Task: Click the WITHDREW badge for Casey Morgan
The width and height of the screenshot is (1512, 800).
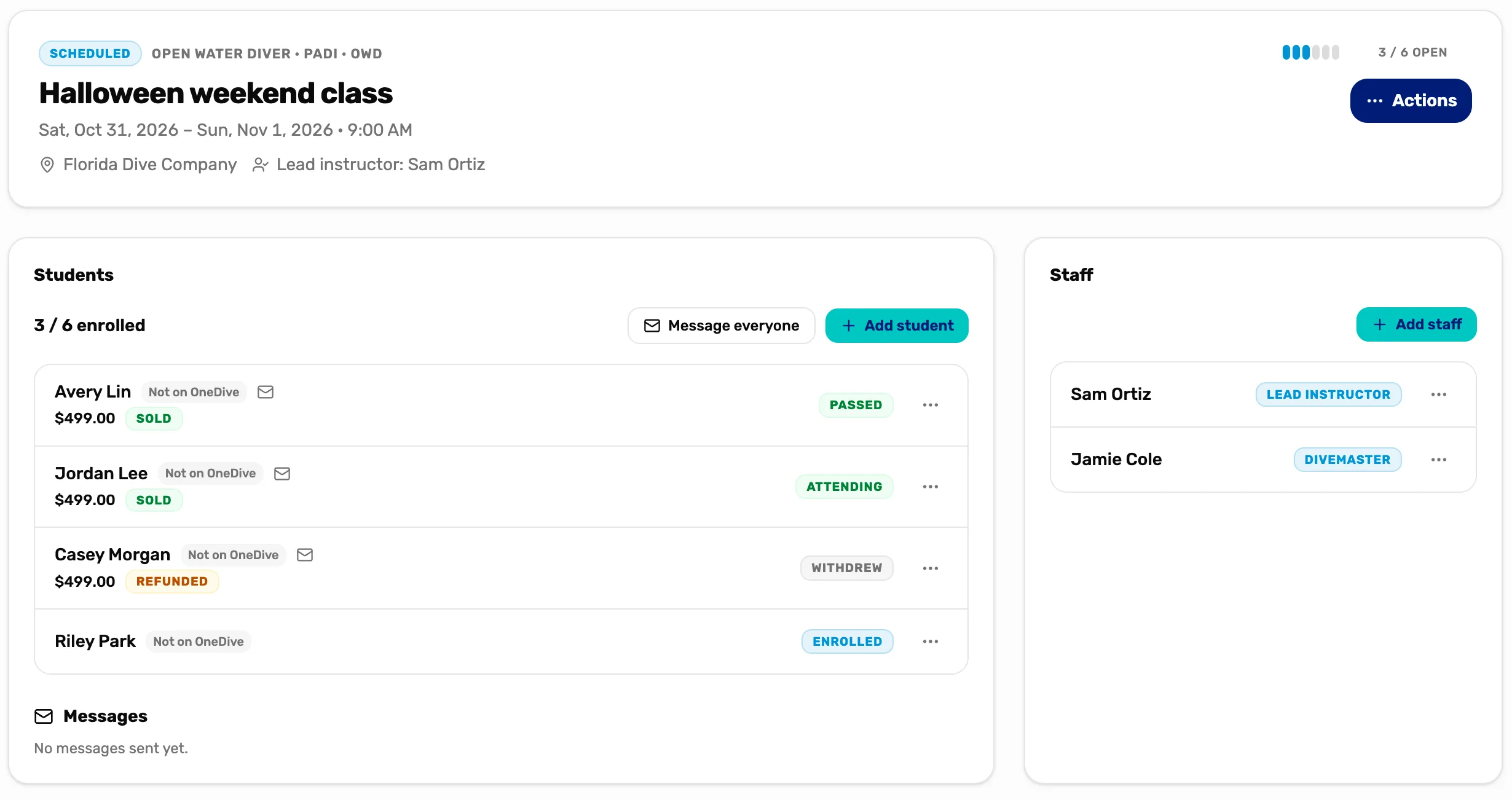Action: (x=847, y=568)
